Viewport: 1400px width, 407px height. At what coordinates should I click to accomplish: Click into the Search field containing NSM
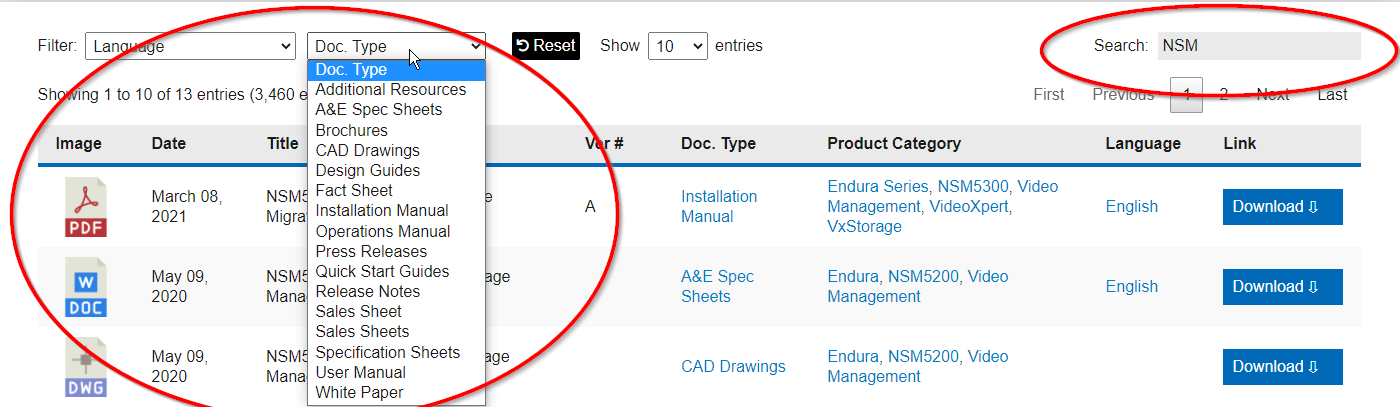[1258, 46]
